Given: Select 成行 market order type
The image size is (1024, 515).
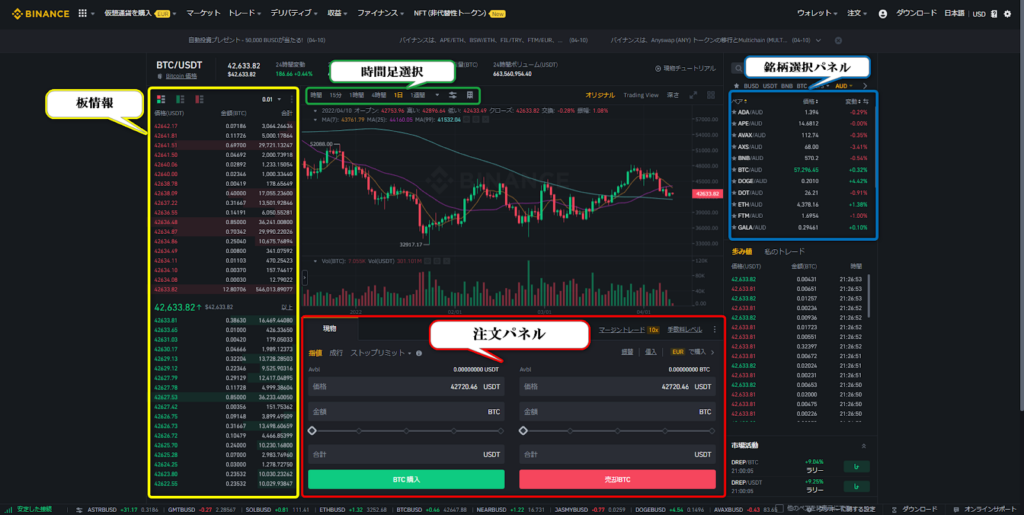Looking at the screenshot, I should click(336, 353).
